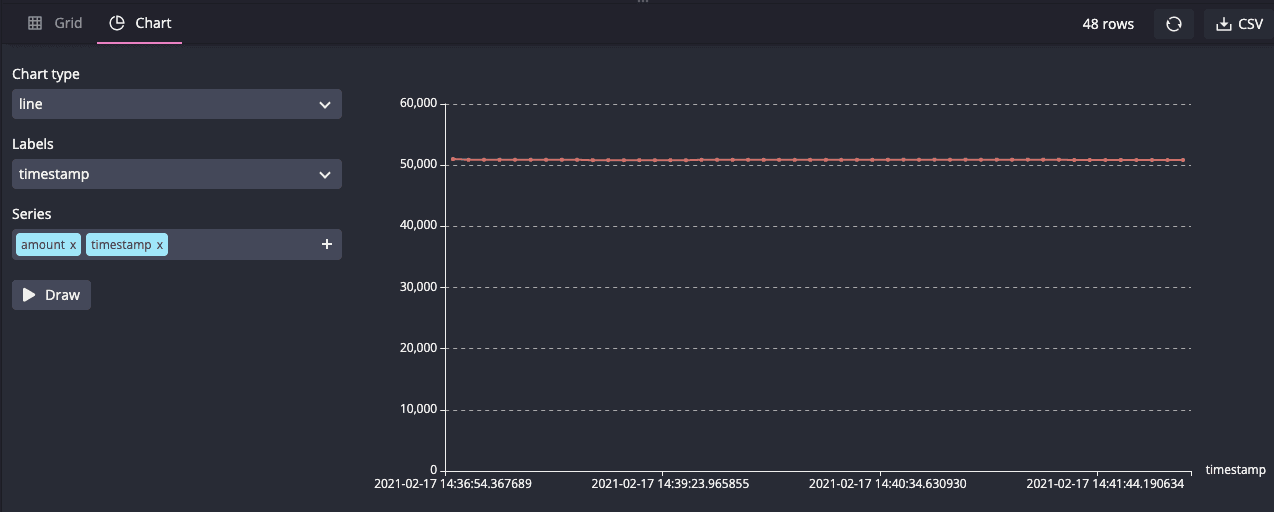Viewport: 1274px width, 512px height.
Task: Click the panel resize handle at top
Action: click(x=643, y=2)
